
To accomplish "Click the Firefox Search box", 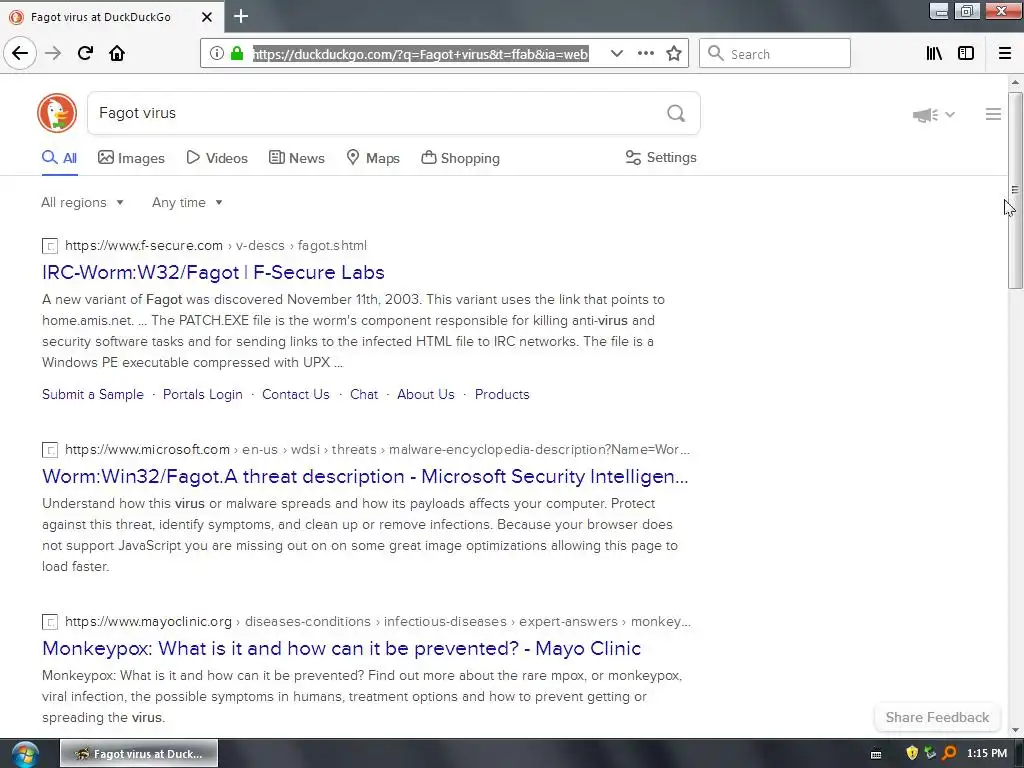I will point(775,54).
